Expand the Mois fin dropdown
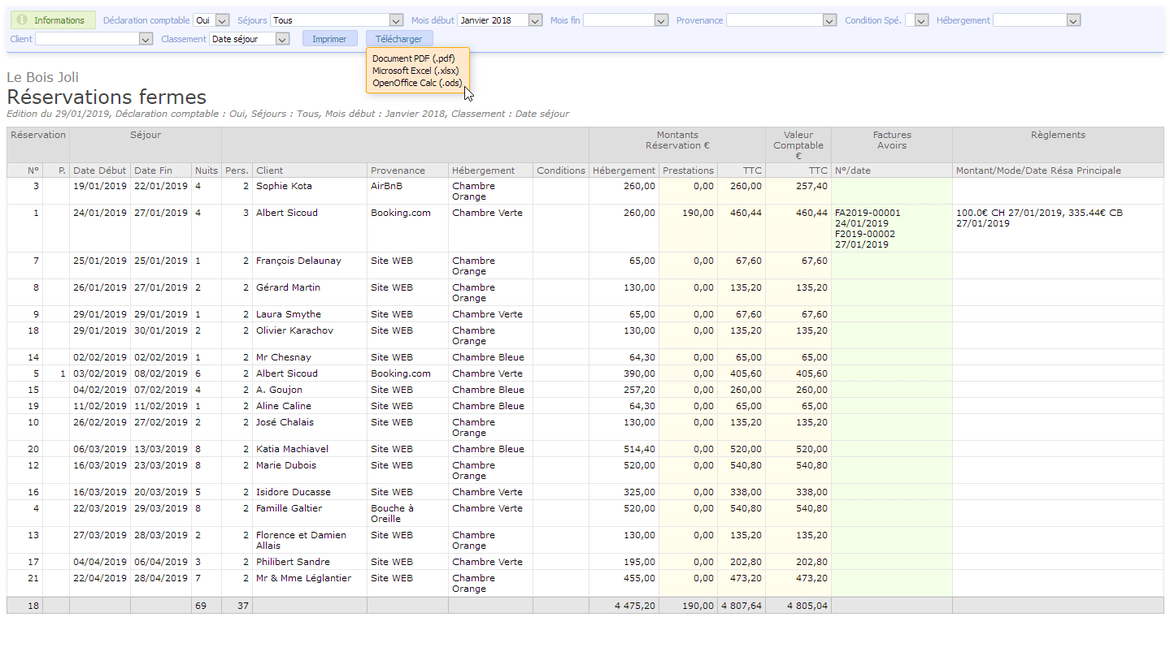 pos(661,20)
